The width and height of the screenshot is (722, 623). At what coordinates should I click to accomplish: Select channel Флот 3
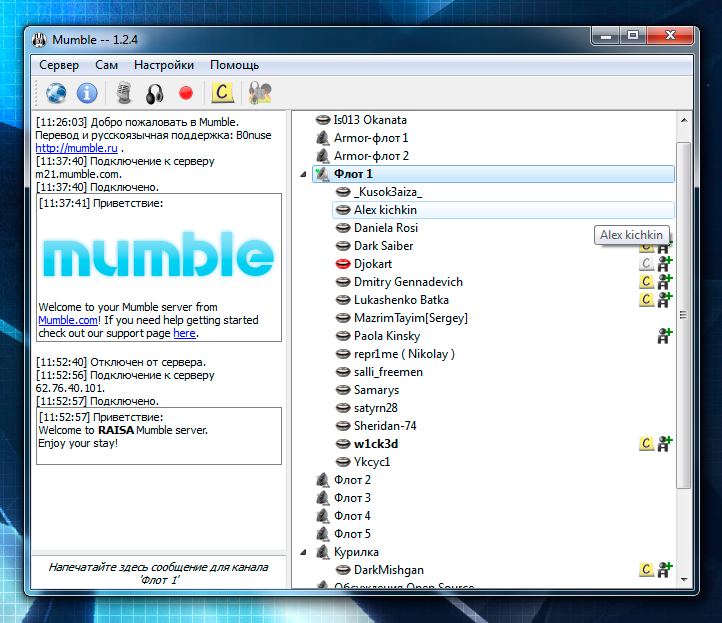(x=352, y=498)
